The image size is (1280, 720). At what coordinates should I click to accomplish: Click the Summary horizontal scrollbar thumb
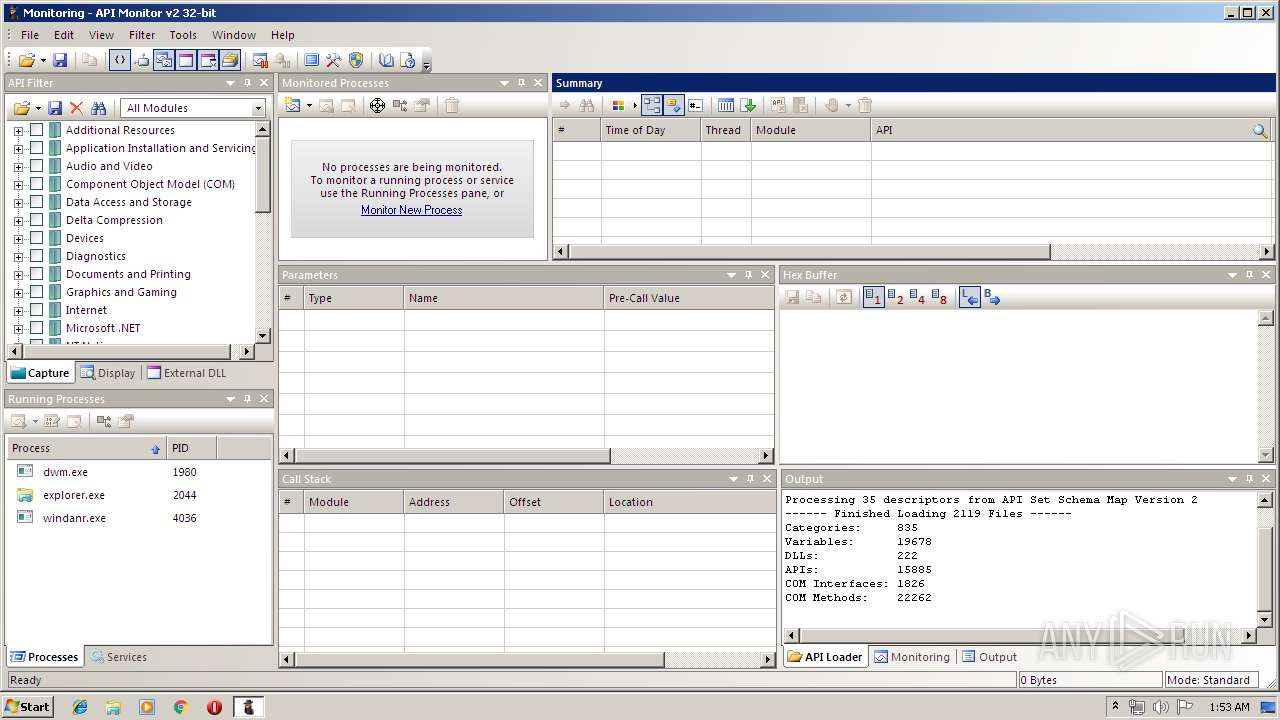tap(809, 252)
